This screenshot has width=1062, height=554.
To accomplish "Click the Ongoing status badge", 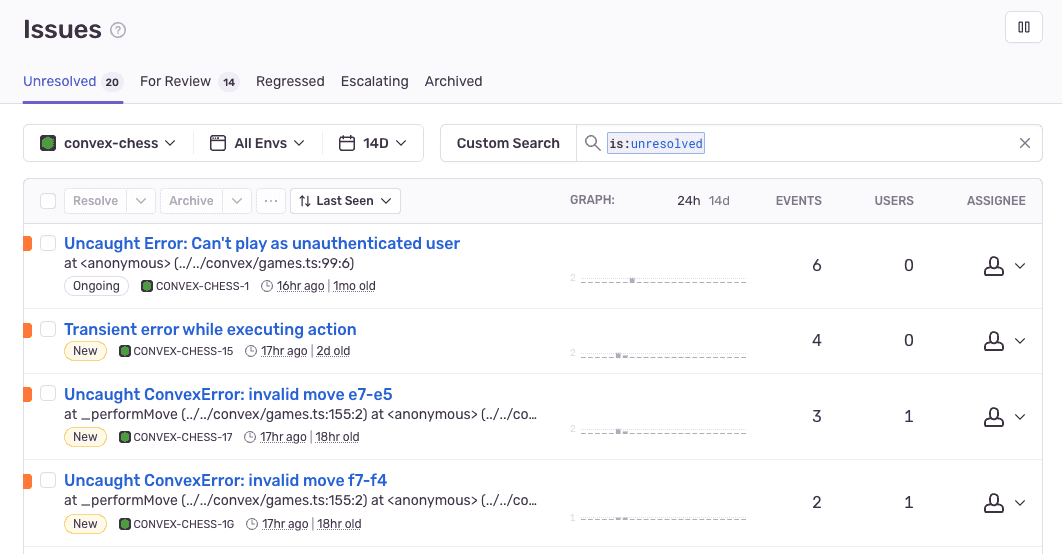I will [96, 286].
